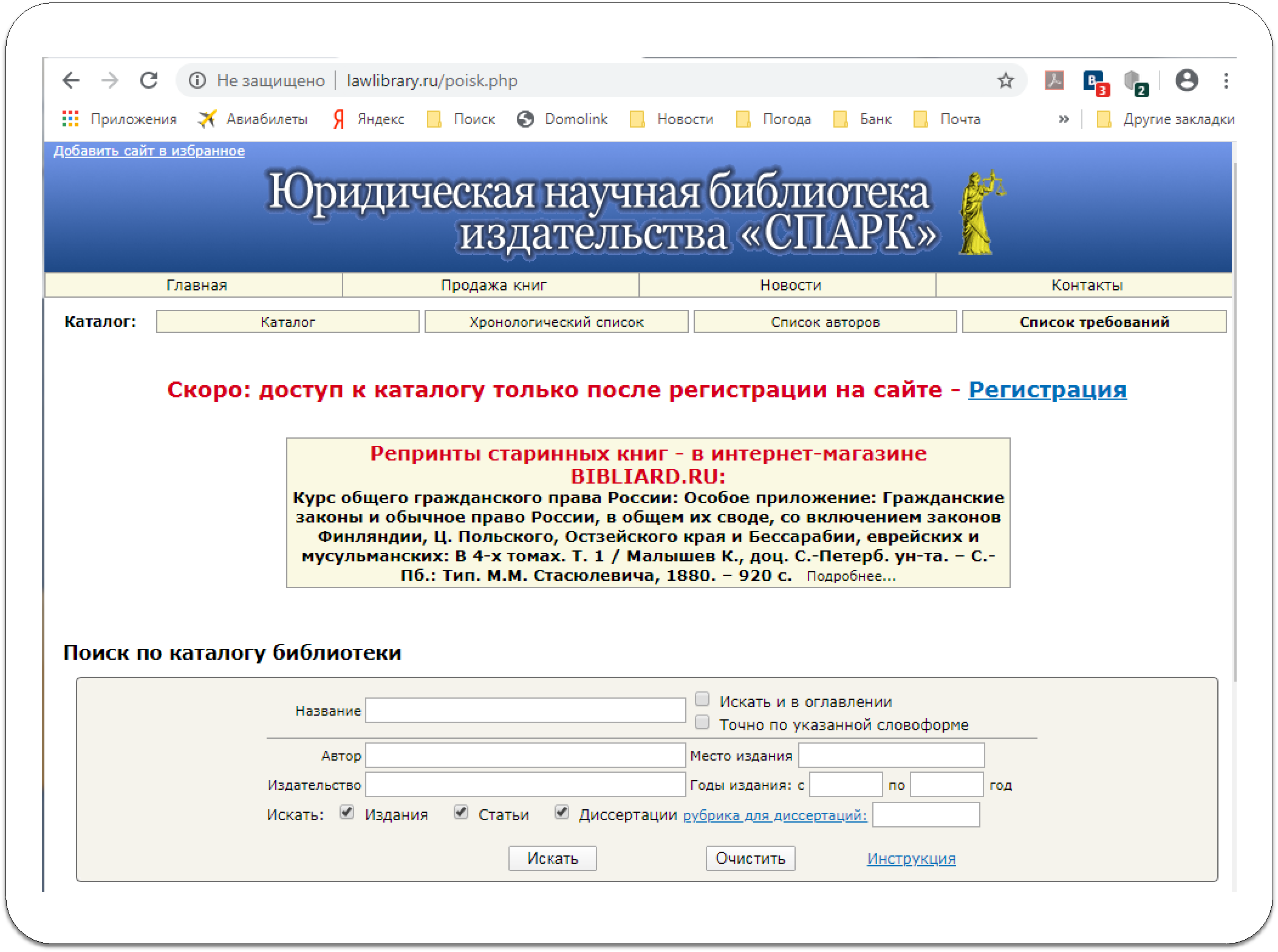
Task: Open the Почта bookmarks folder
Action: tap(947, 119)
